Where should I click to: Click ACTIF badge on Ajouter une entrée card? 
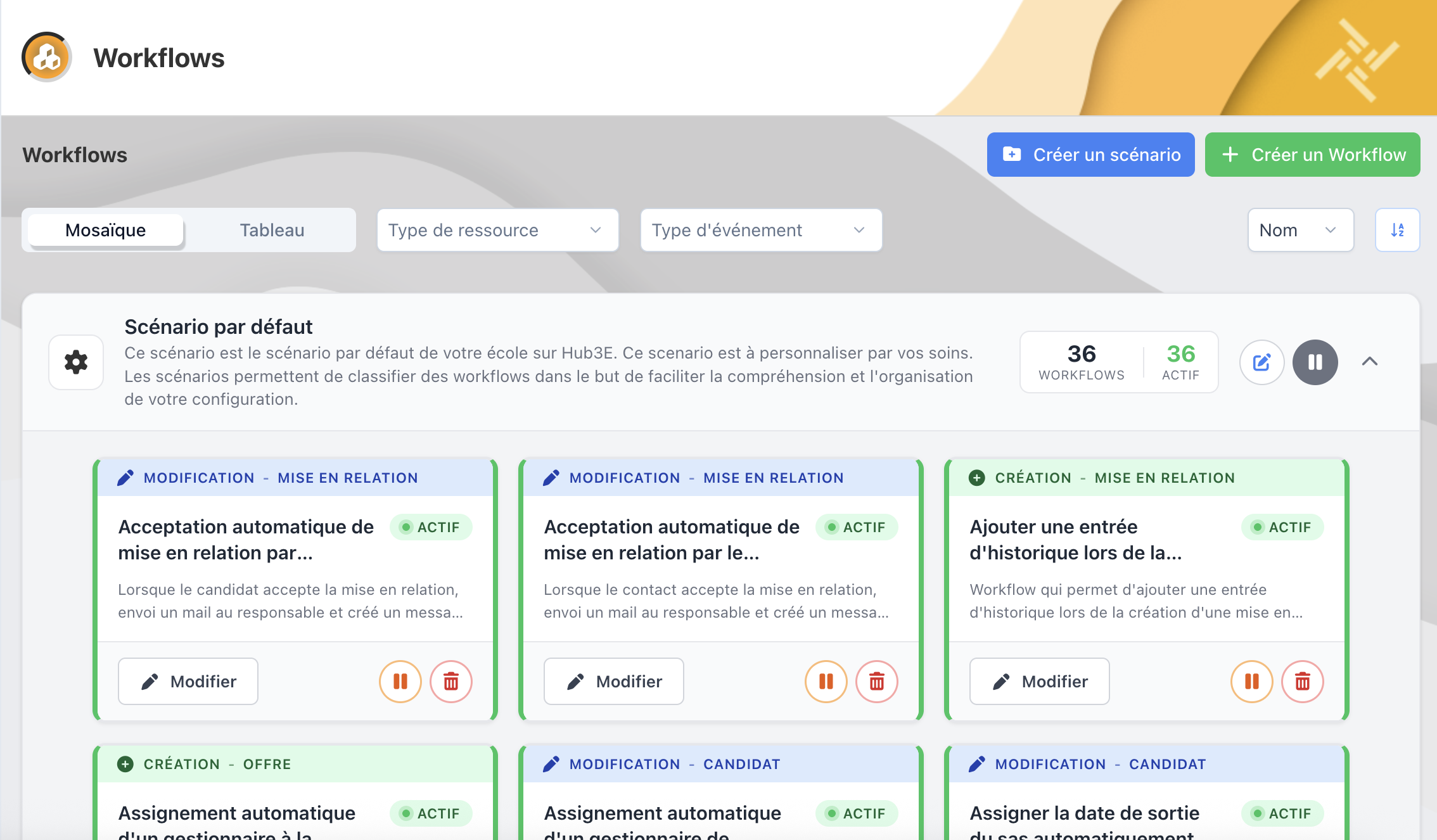1282,527
